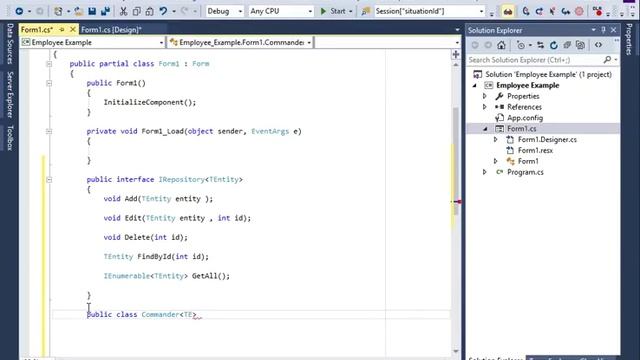Click the Paste clipboard icon
640x360 pixels.
tap(149, 11)
